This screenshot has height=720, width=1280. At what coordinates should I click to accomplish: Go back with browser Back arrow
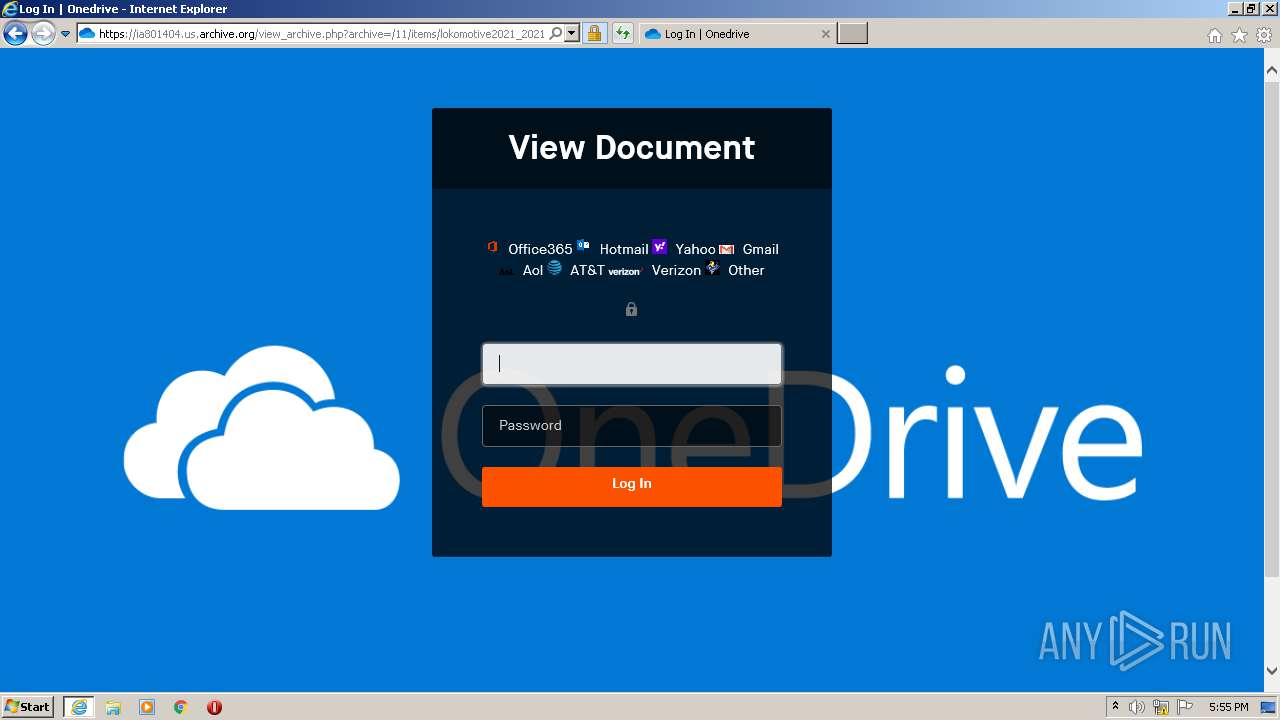click(x=15, y=34)
